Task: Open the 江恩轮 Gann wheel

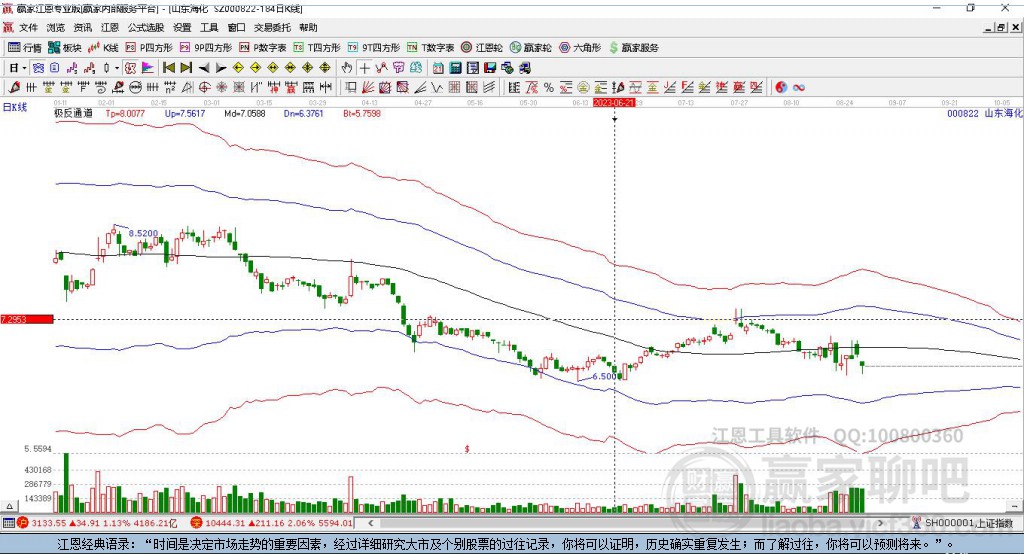Action: coord(482,48)
